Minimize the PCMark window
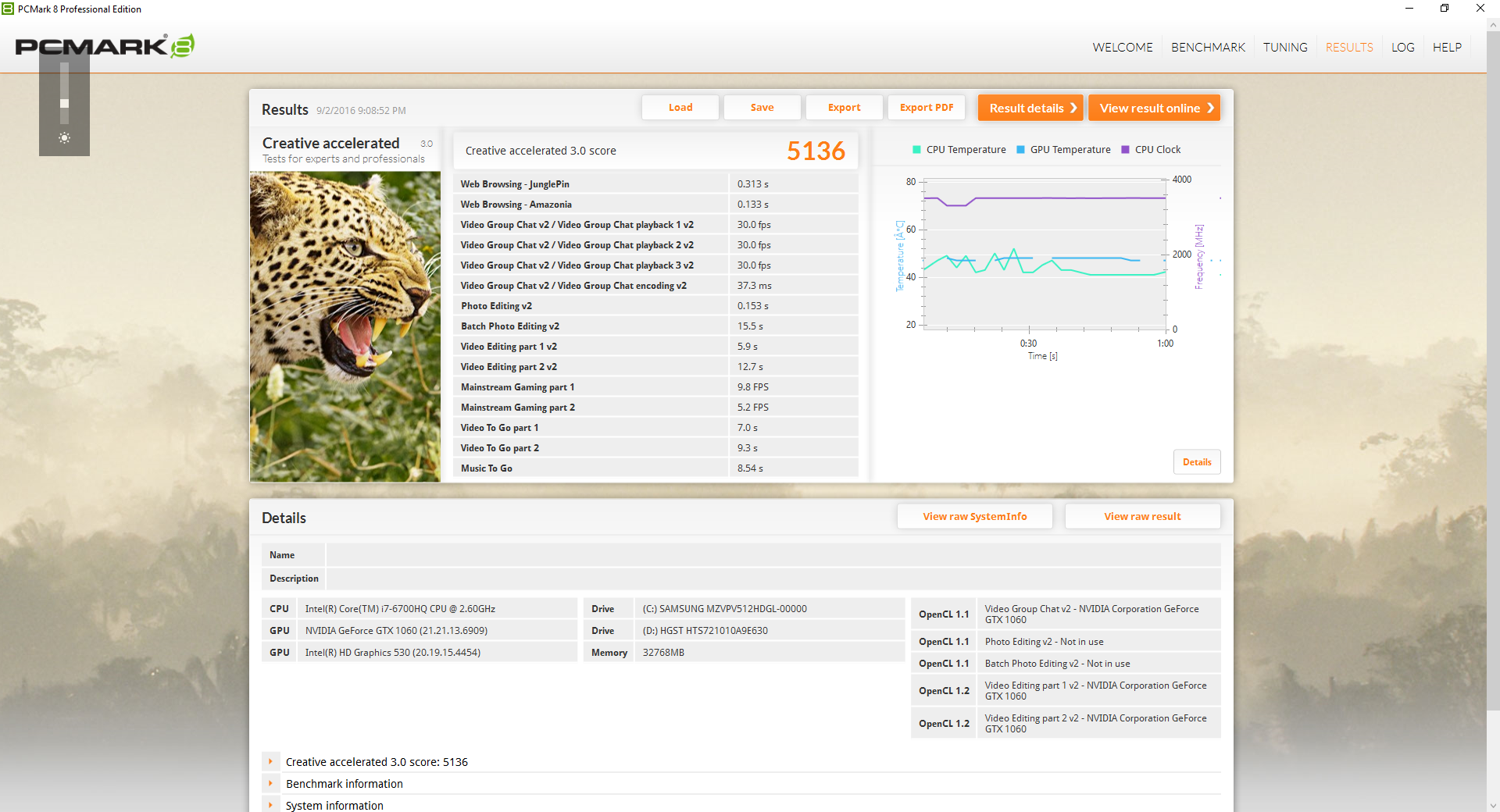 pyautogui.click(x=1409, y=9)
